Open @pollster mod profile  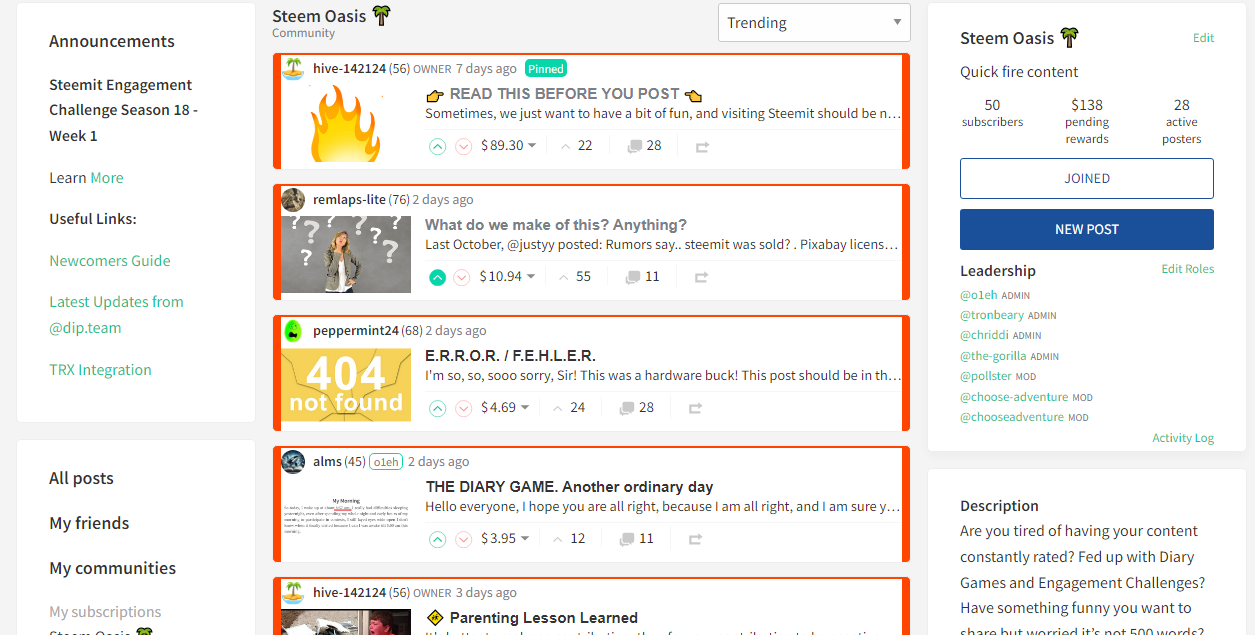[x=986, y=376]
